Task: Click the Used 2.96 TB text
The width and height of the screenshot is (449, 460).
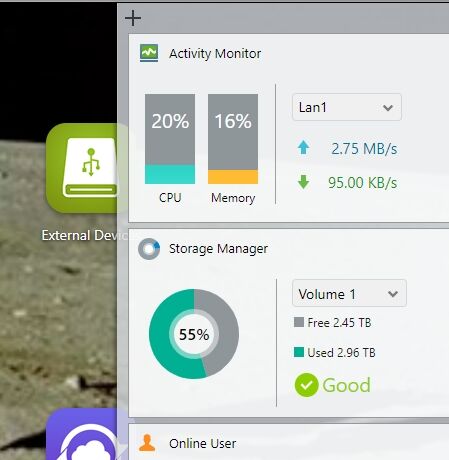Action: 341,353
